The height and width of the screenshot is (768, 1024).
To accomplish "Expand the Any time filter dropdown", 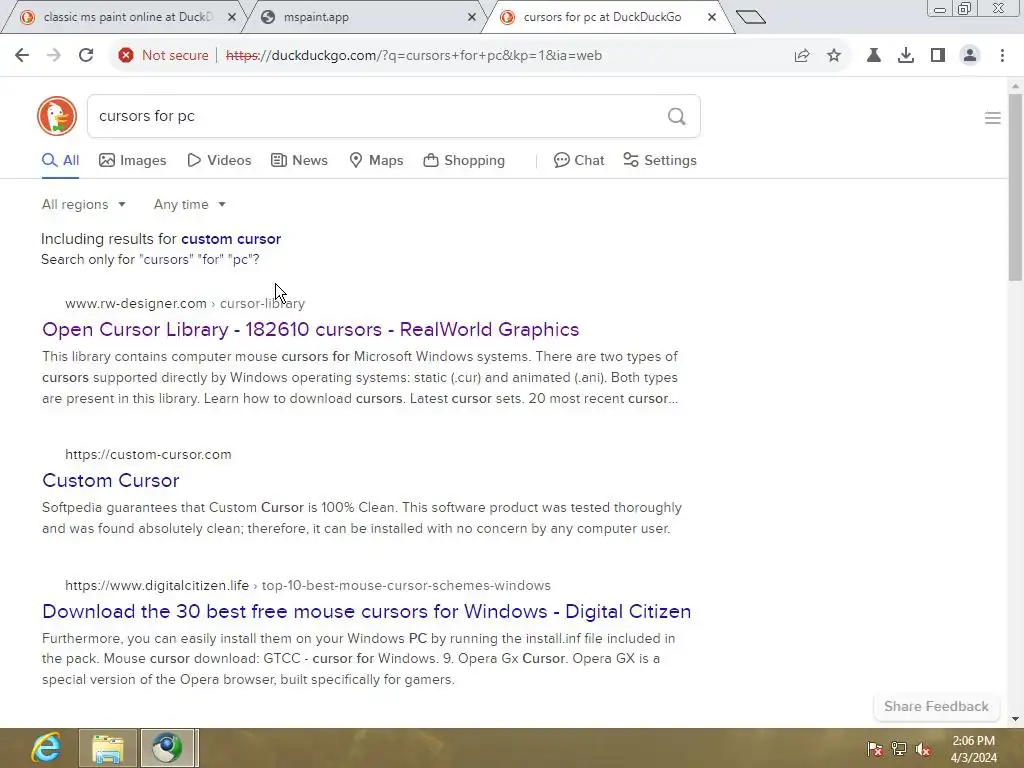I will (189, 204).
